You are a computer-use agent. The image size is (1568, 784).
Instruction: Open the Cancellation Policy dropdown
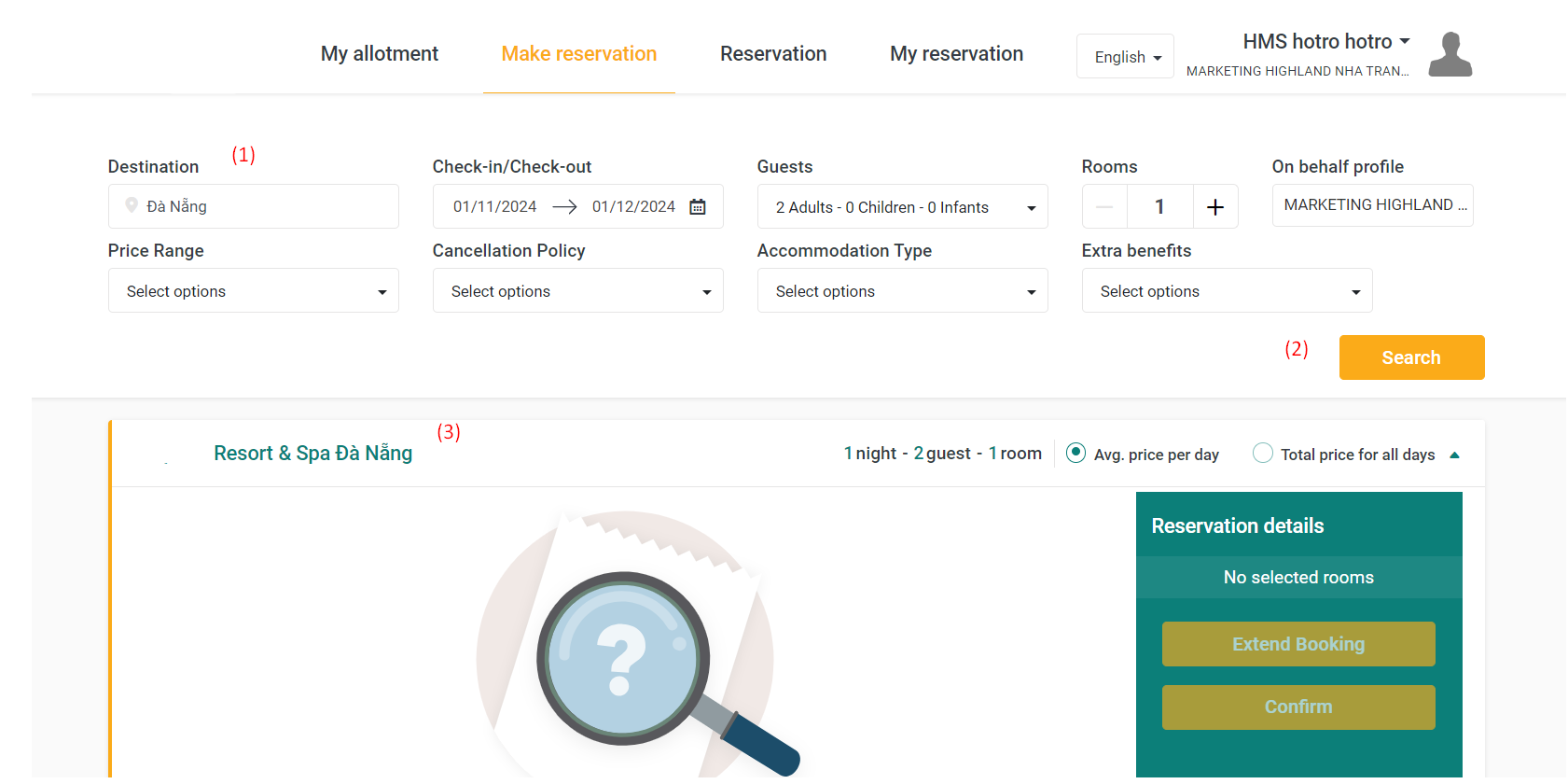pos(577,291)
